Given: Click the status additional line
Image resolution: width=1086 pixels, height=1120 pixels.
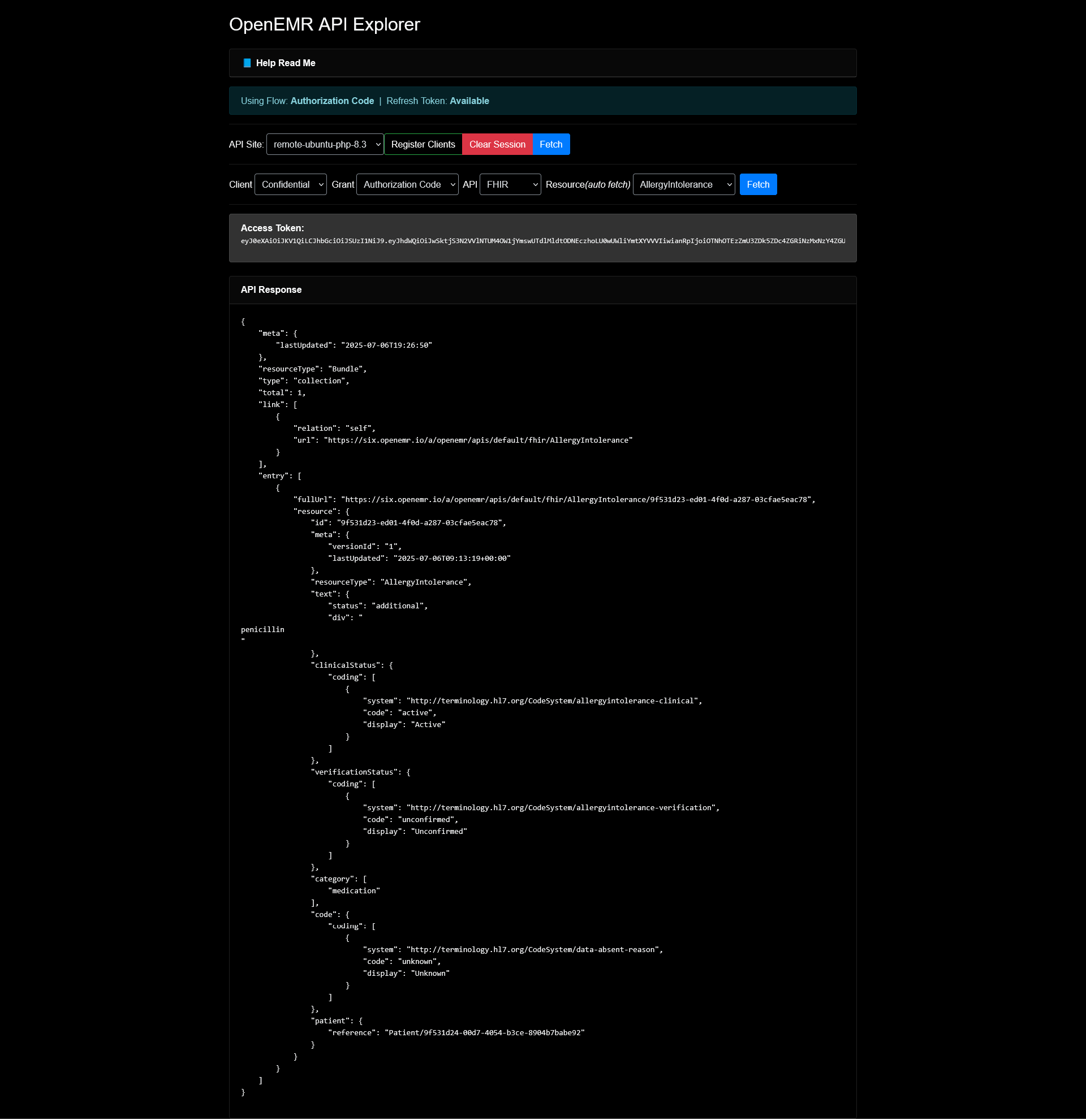Looking at the screenshot, I should pos(378,606).
